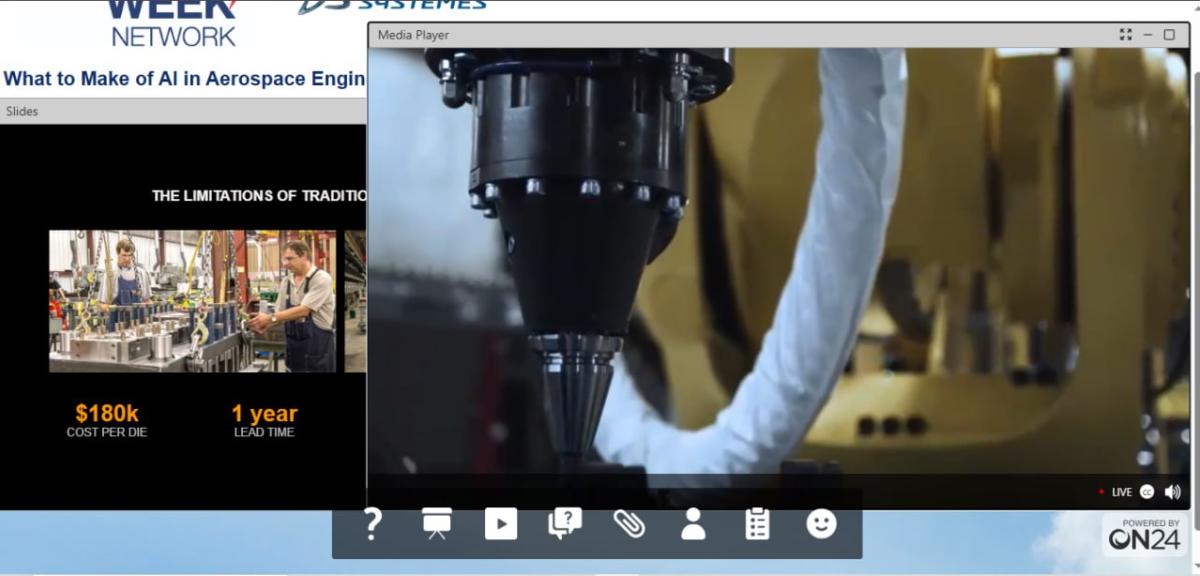Click the LIVE indicator in the player

click(x=1120, y=492)
